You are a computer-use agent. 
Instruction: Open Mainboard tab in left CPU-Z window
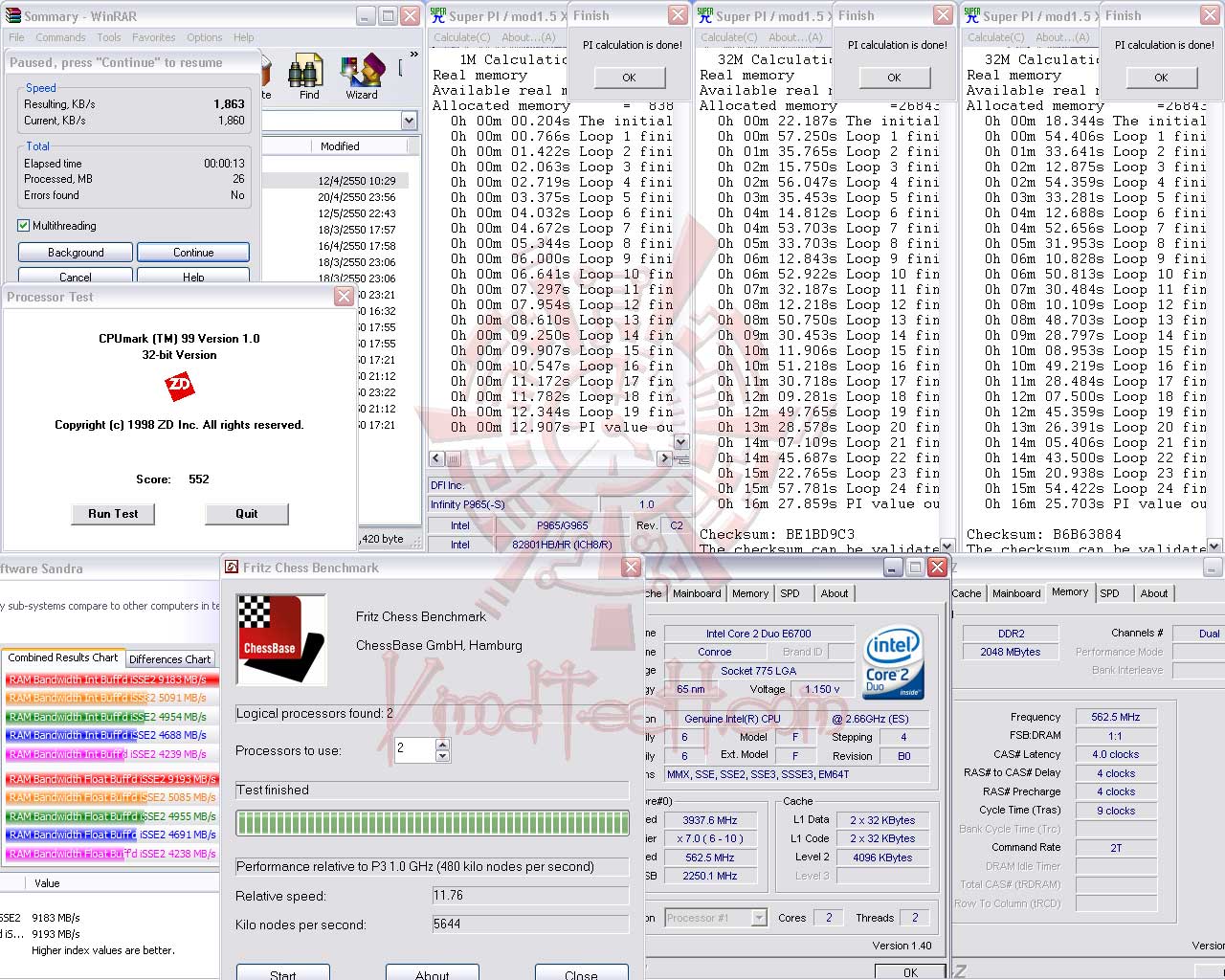click(697, 593)
